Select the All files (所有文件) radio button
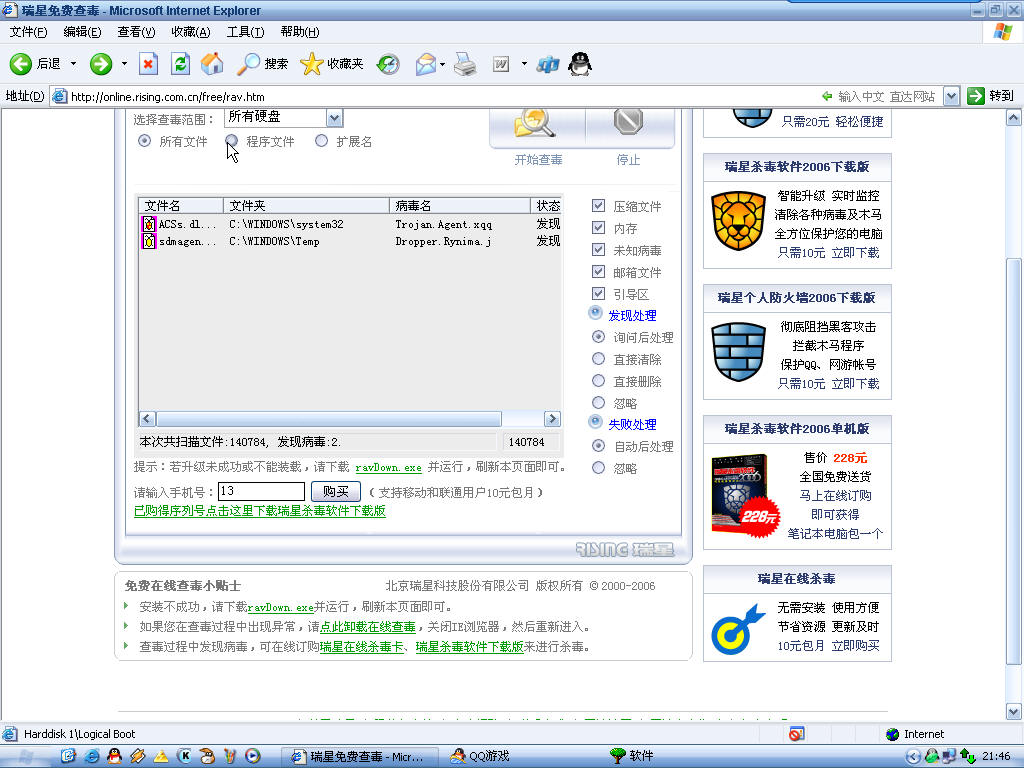 [144, 141]
